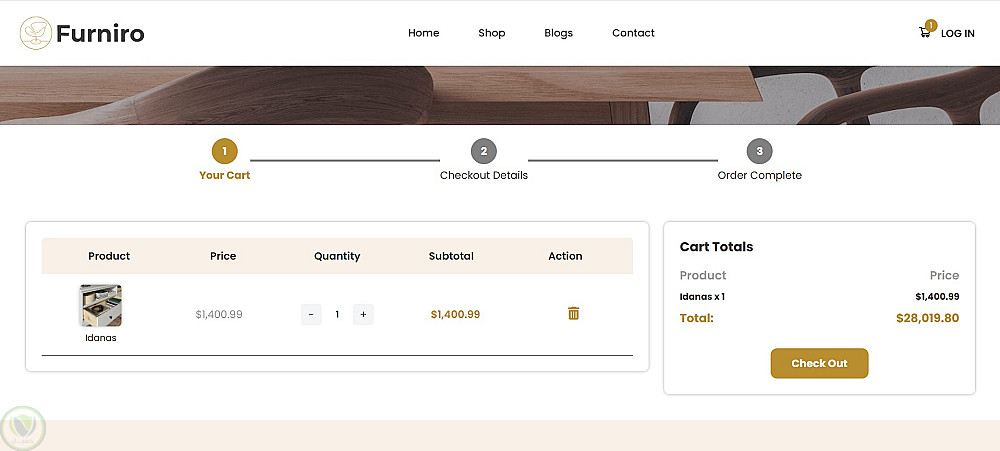Image resolution: width=1000 pixels, height=451 pixels.
Task: Select step 3 Order Complete circle
Action: (x=760, y=152)
